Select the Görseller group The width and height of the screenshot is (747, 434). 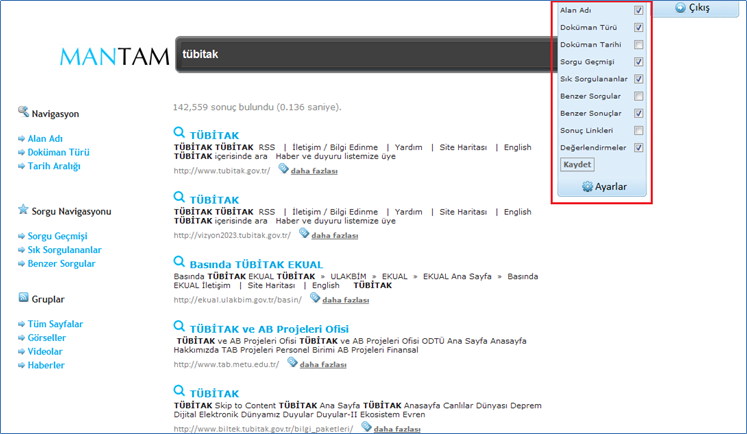pyautogui.click(x=47, y=338)
